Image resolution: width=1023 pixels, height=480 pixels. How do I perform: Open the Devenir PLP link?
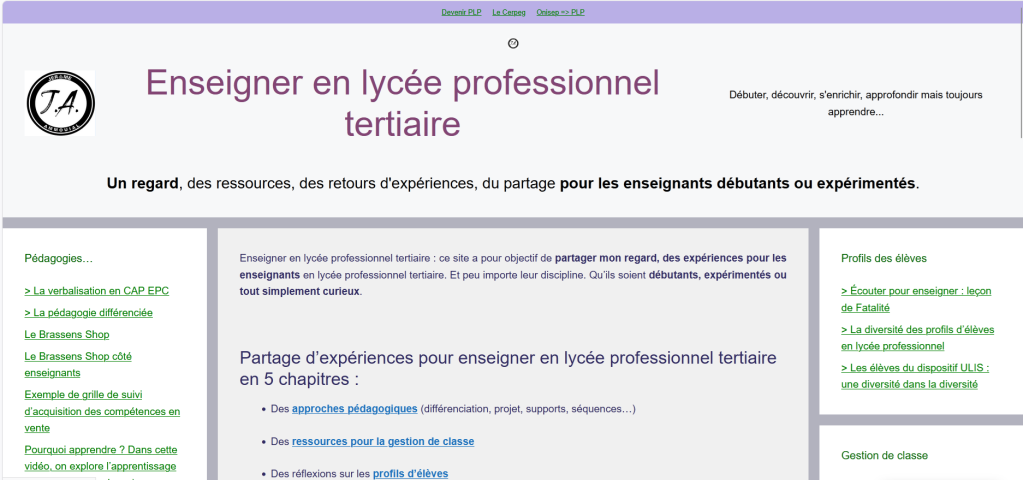coord(461,12)
